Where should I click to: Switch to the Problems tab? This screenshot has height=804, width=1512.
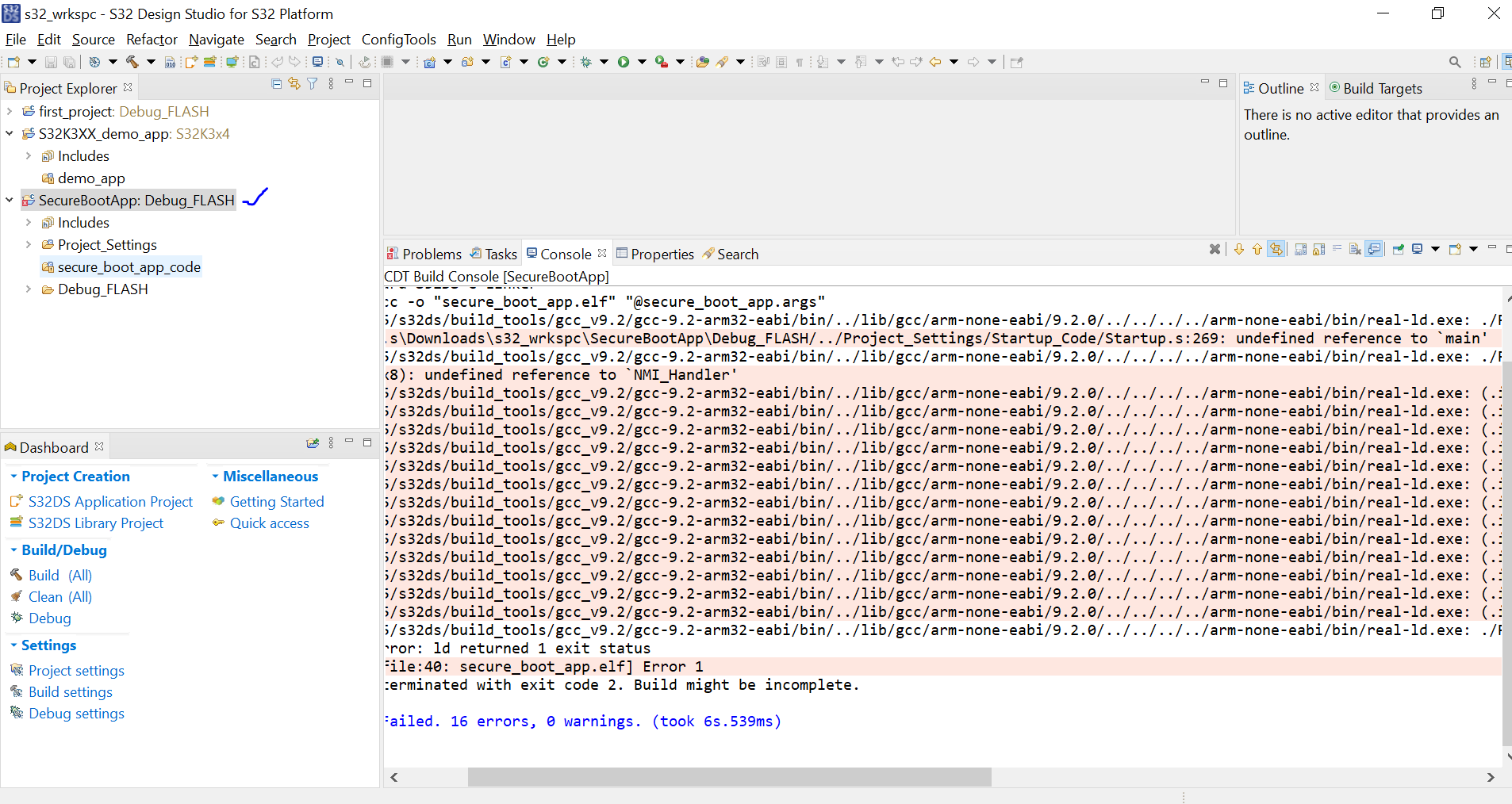click(432, 254)
